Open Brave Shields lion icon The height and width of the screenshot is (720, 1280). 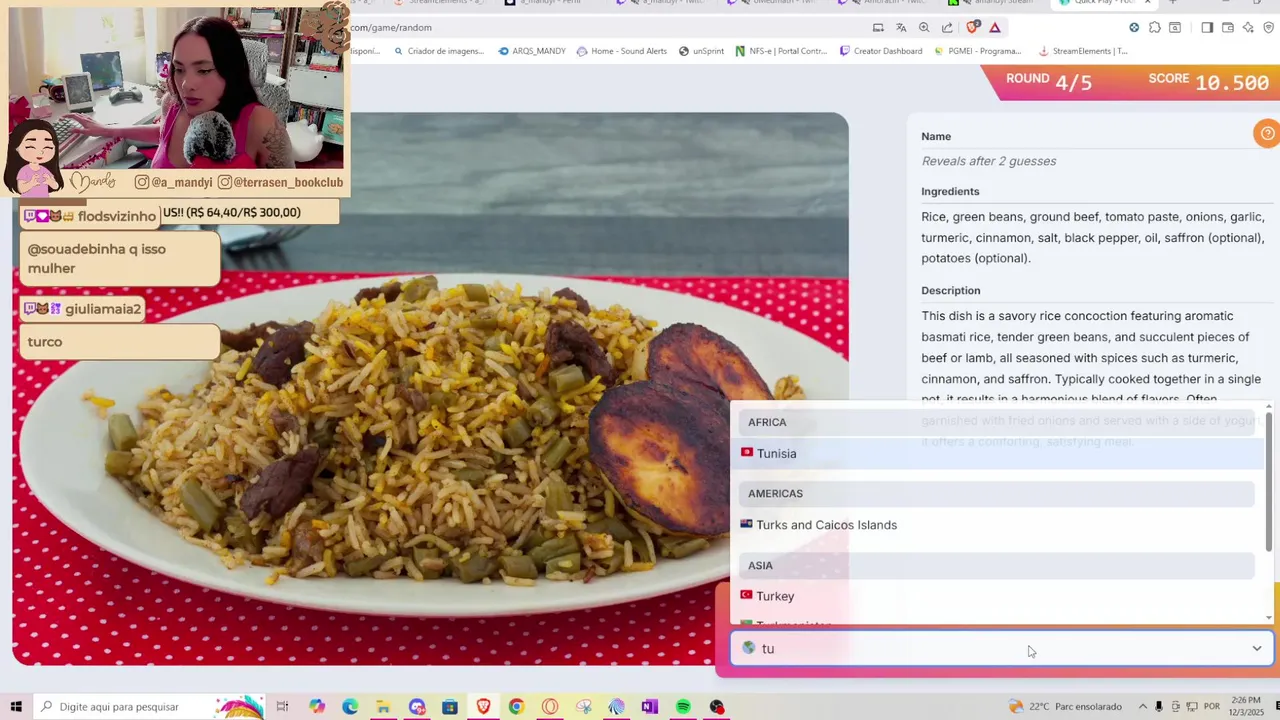[973, 28]
